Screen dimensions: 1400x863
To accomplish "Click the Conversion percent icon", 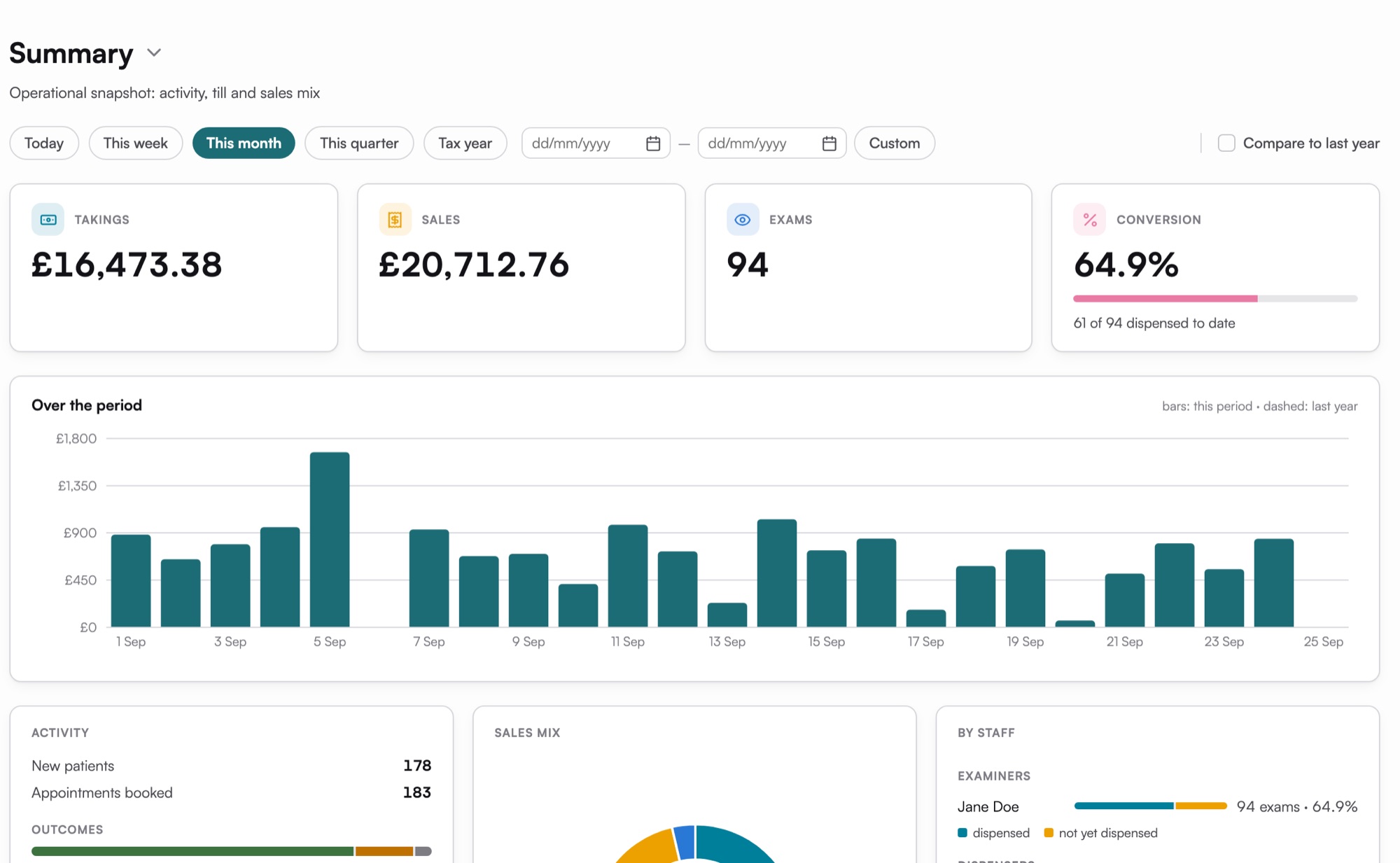I will [x=1090, y=220].
